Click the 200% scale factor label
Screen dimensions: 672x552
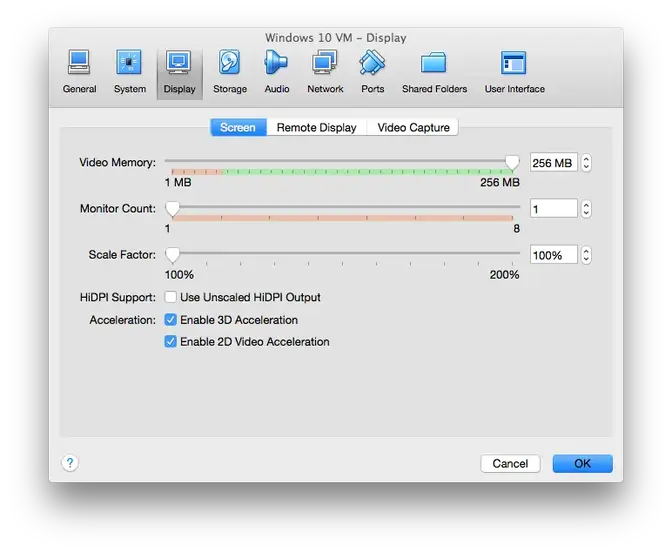pos(504,275)
